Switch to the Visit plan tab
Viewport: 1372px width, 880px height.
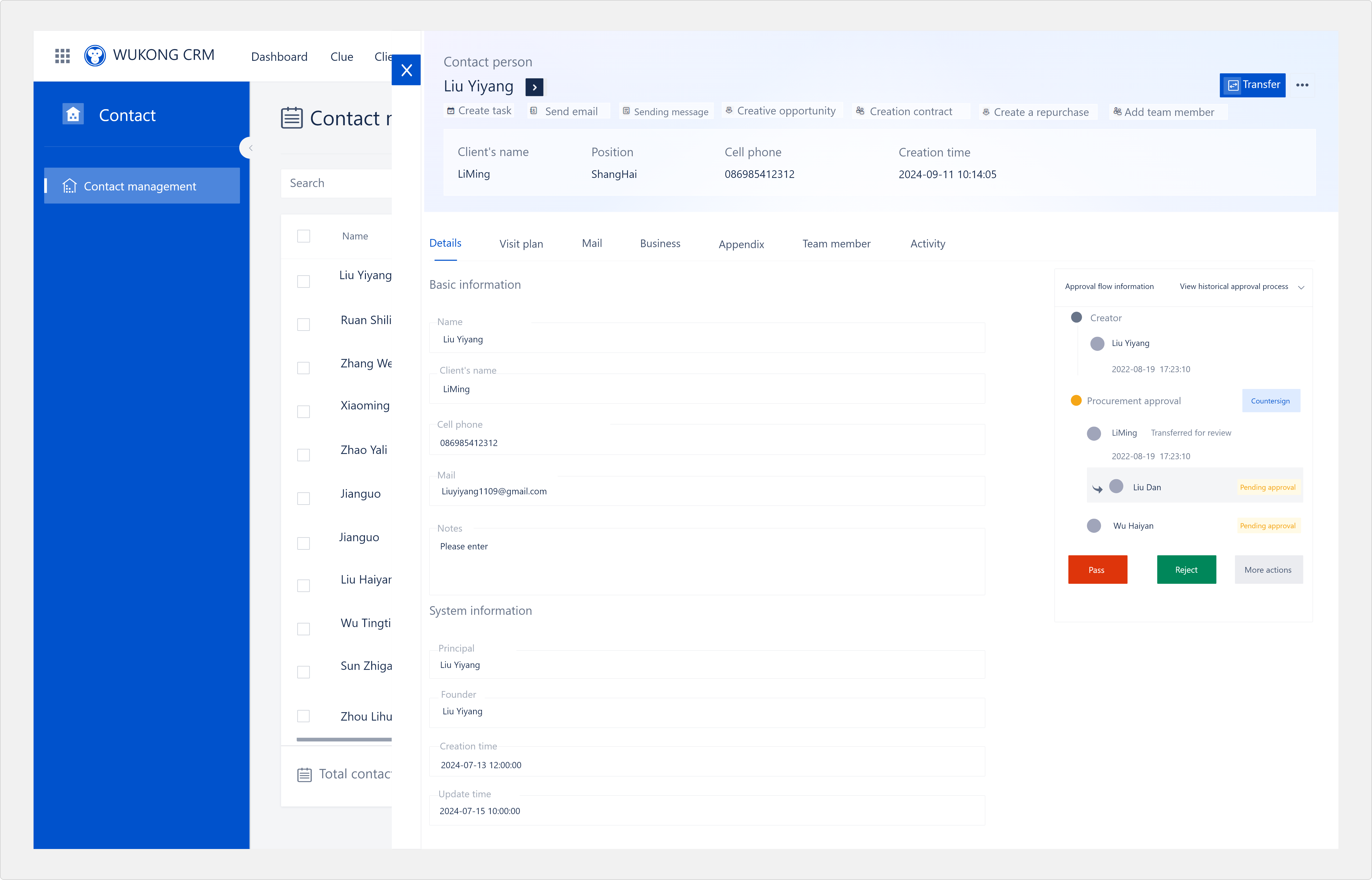(x=521, y=244)
